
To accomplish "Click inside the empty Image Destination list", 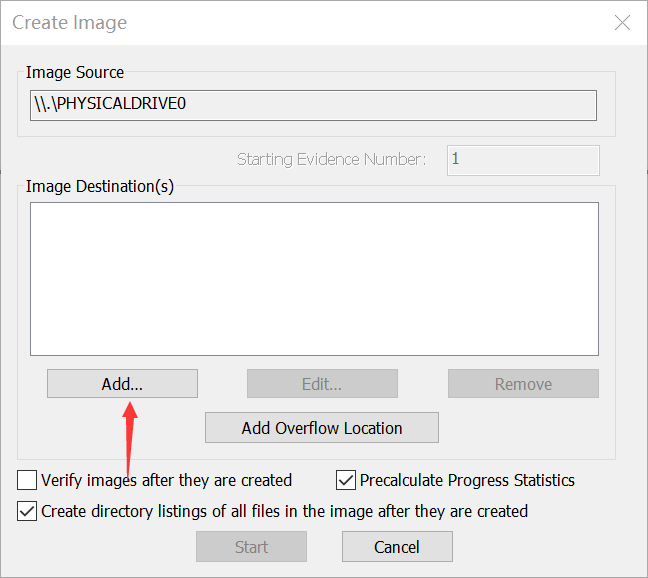I will coord(314,279).
